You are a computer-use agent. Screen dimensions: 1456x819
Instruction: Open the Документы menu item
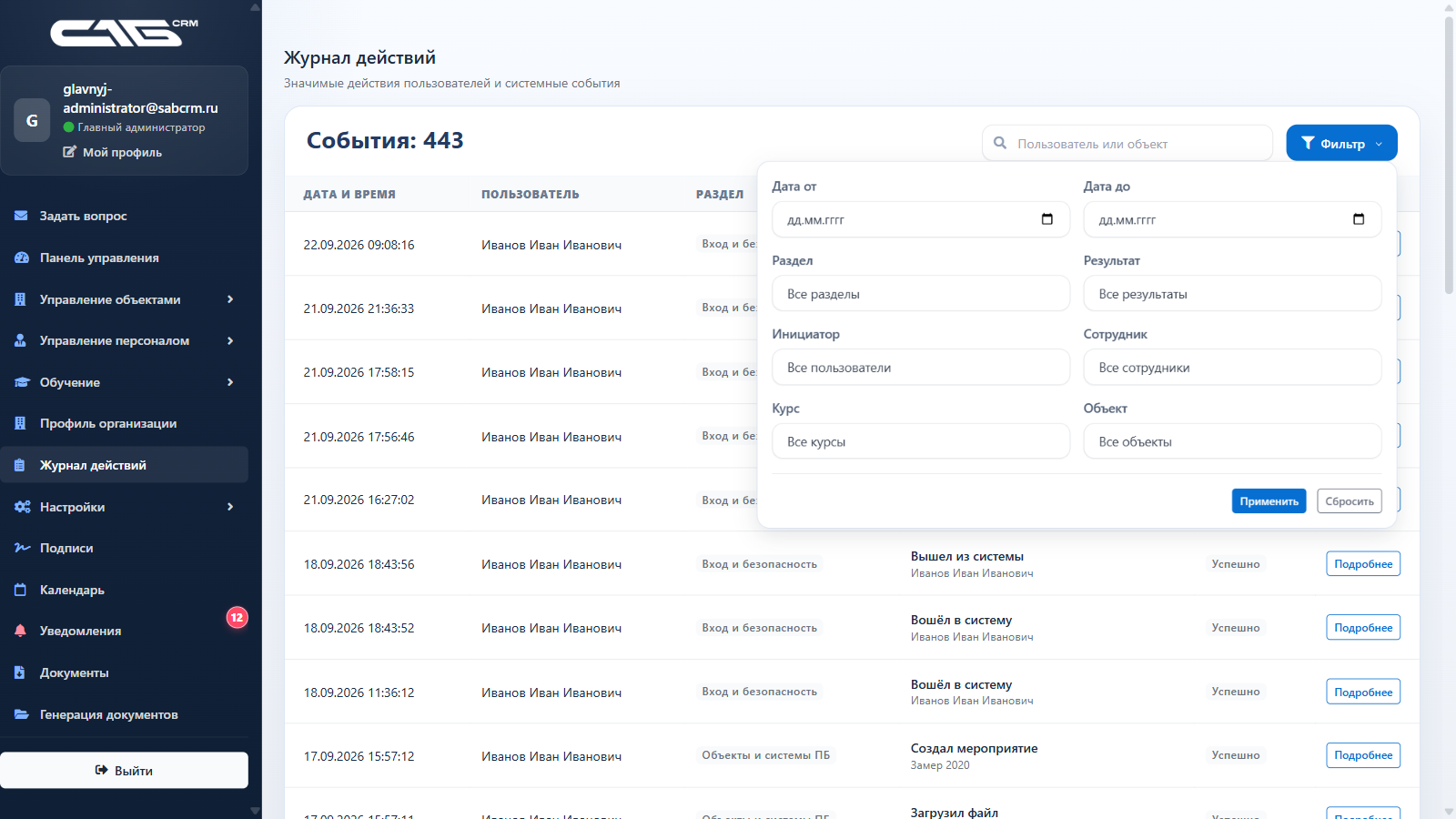(x=124, y=672)
